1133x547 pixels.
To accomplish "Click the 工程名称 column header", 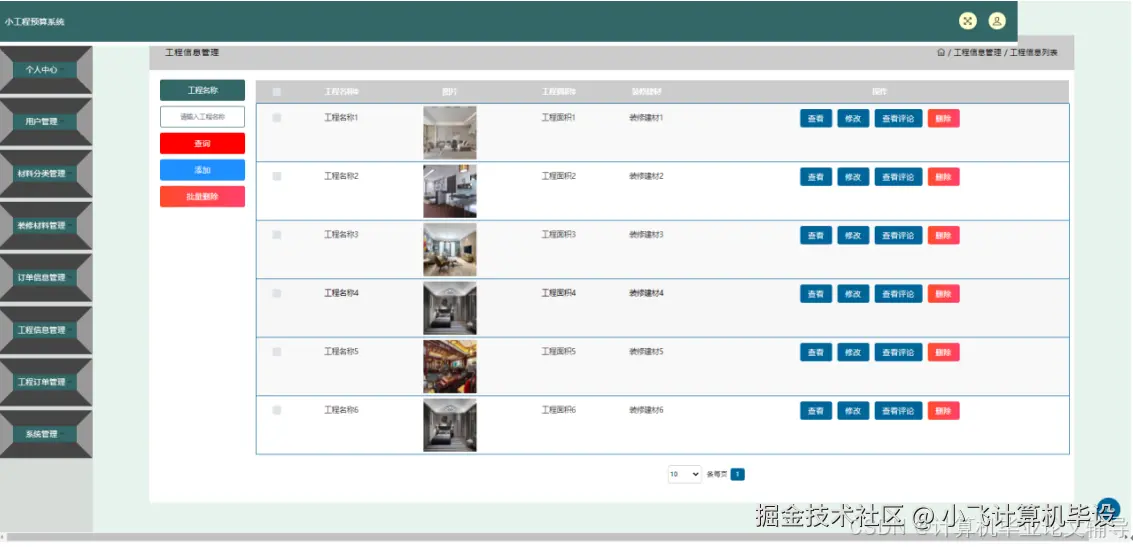I will (x=341, y=92).
